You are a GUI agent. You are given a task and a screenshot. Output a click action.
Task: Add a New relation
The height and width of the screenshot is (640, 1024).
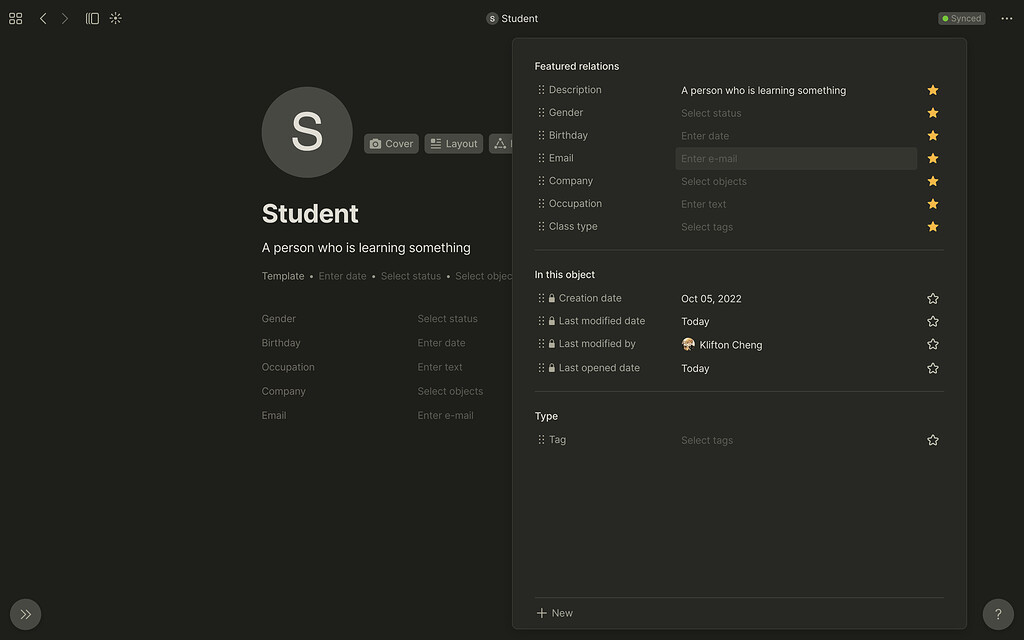(555, 613)
